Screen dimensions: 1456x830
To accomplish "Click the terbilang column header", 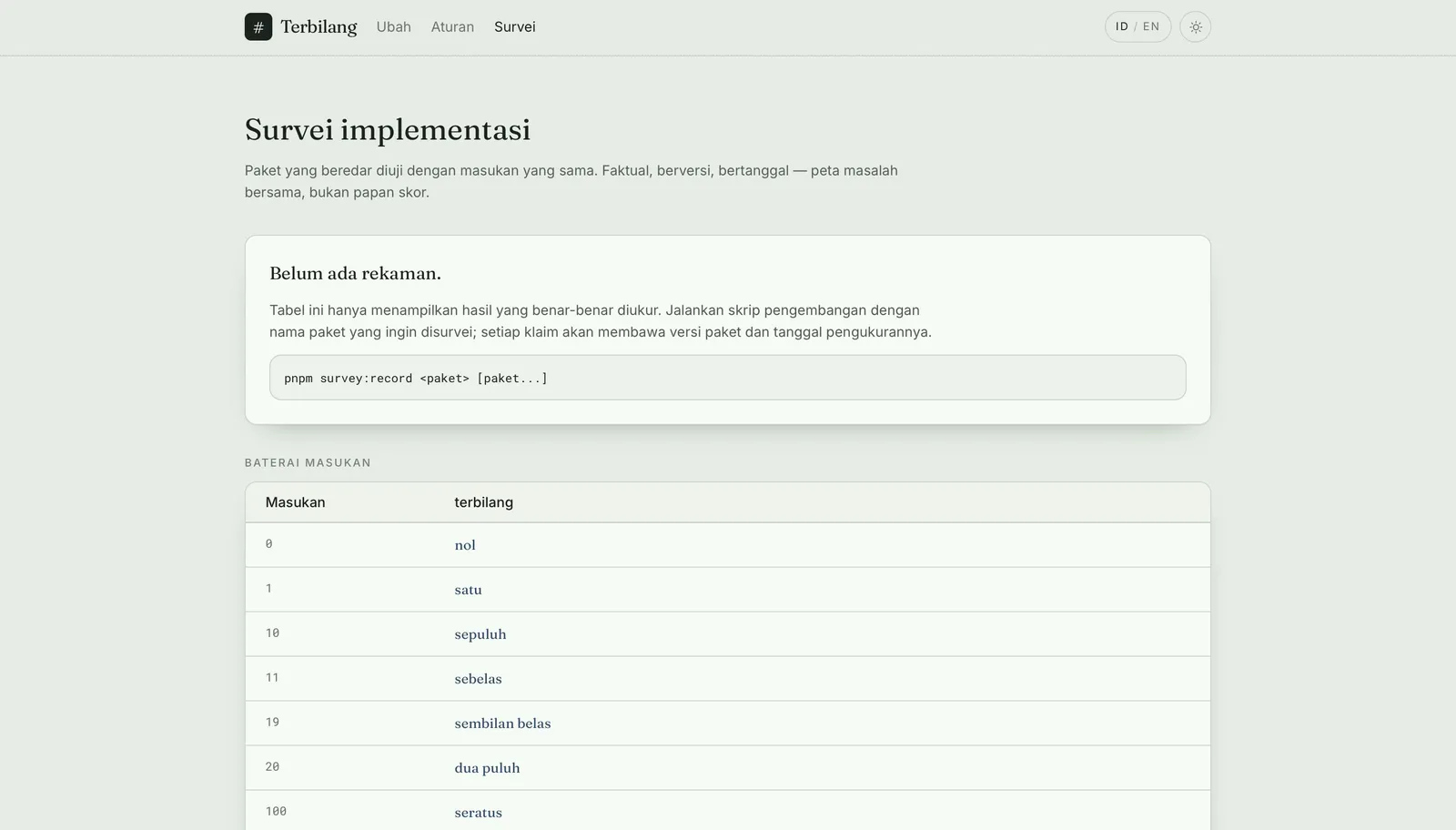I will [x=484, y=502].
